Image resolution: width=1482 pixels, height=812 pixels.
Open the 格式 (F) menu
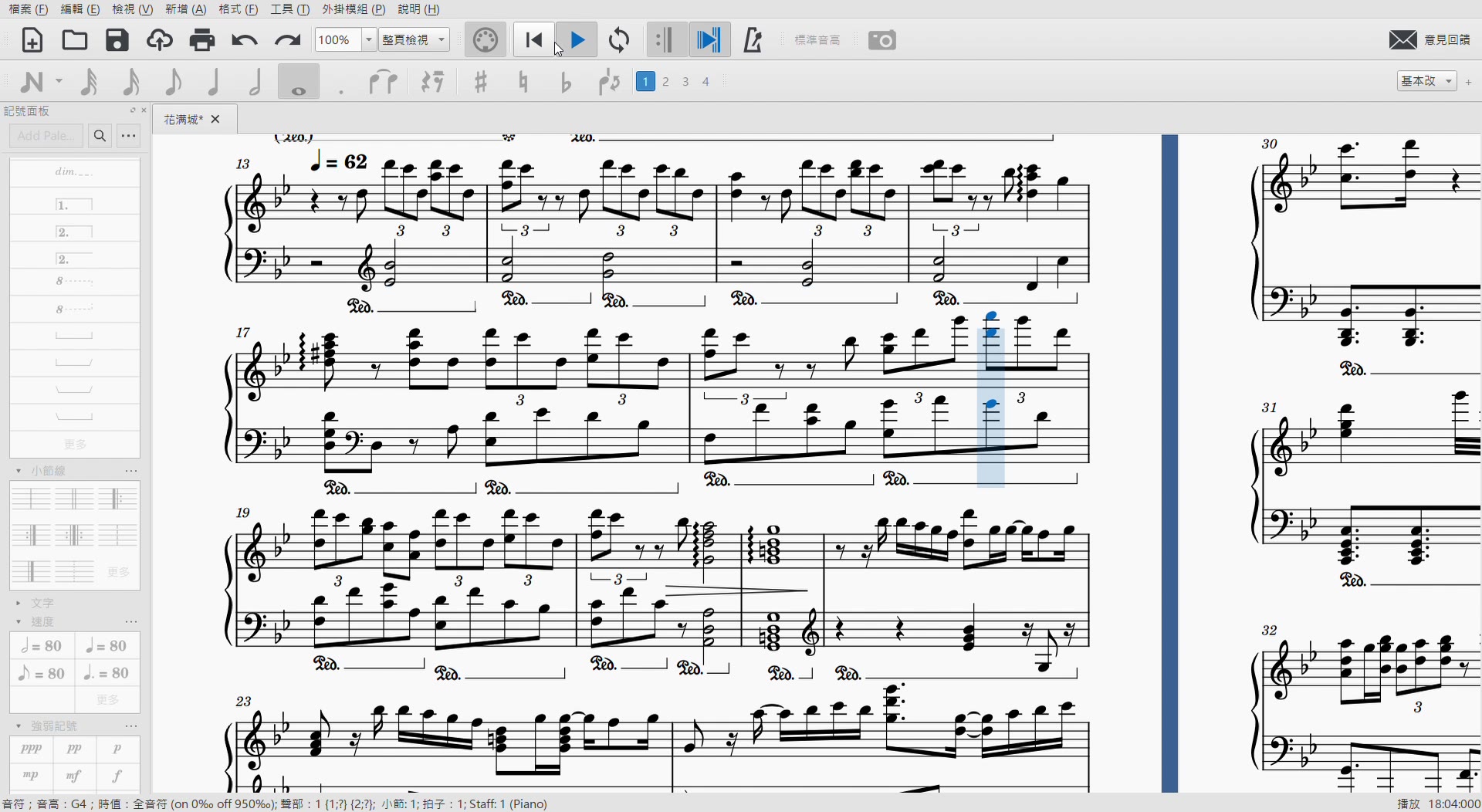point(239,9)
